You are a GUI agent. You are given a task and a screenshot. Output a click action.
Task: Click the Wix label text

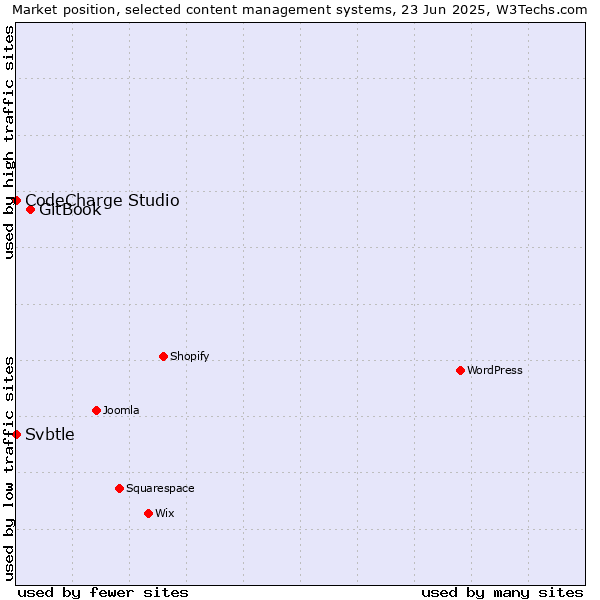165,513
